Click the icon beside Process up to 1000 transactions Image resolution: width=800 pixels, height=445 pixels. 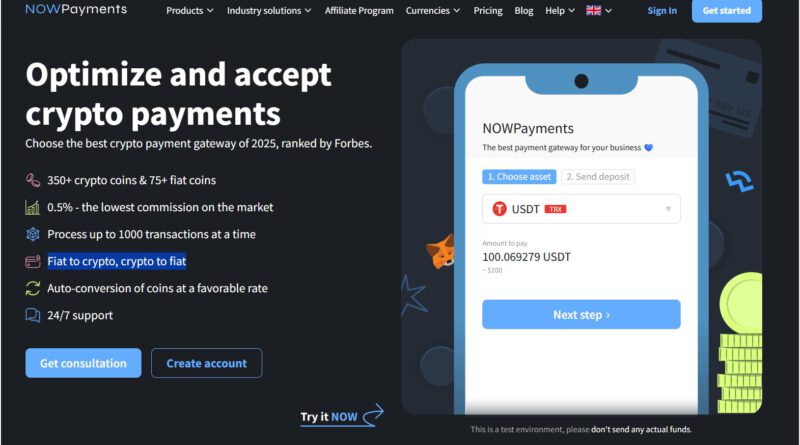33,234
